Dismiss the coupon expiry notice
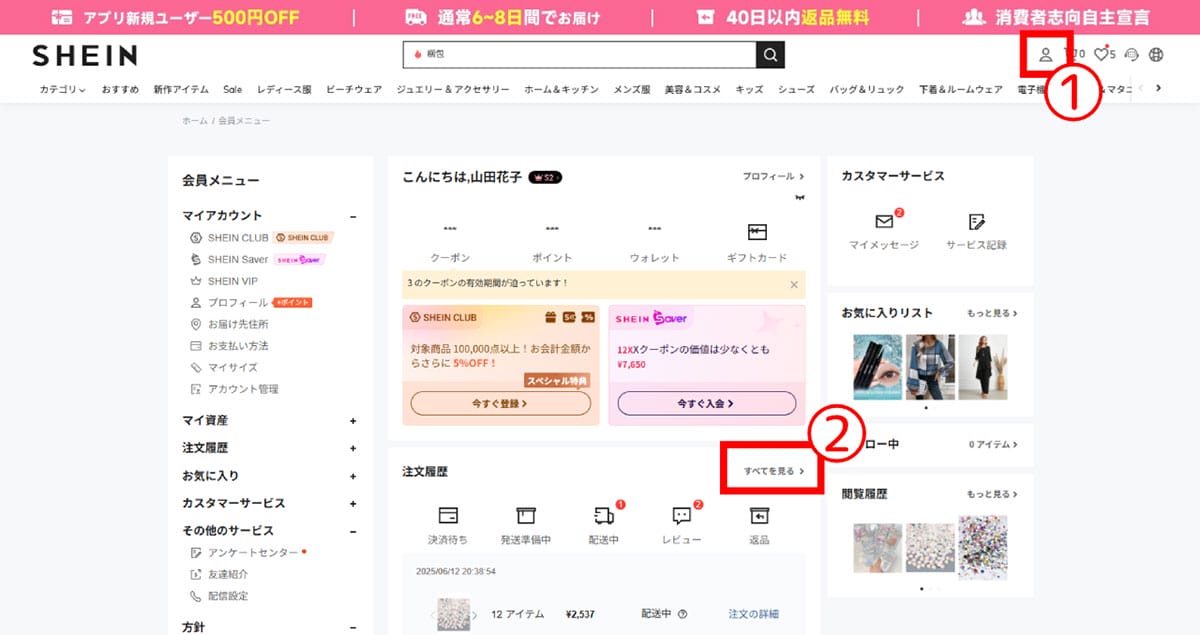The height and width of the screenshot is (635, 1200). click(x=794, y=284)
